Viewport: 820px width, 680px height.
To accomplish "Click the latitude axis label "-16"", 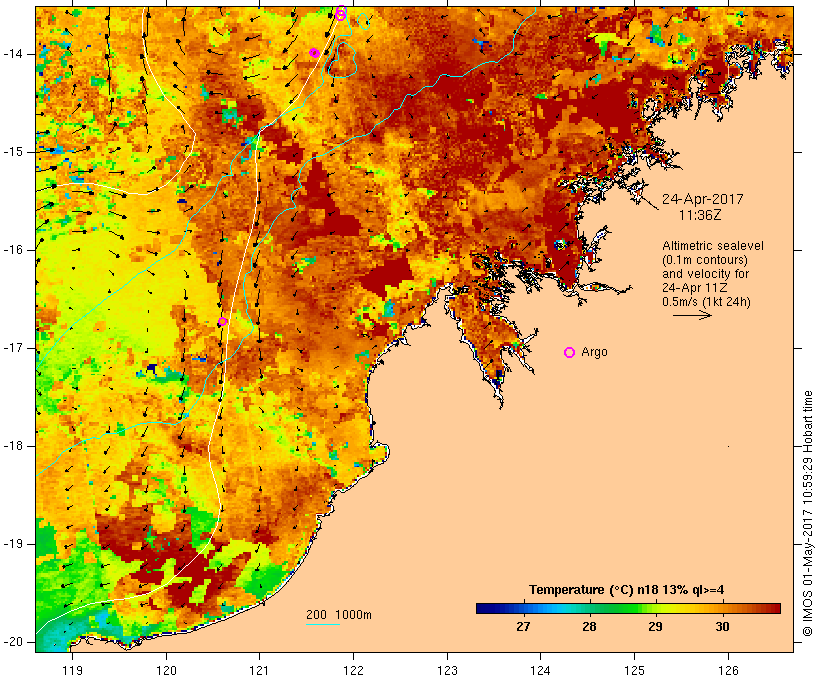I will click(x=13, y=250).
